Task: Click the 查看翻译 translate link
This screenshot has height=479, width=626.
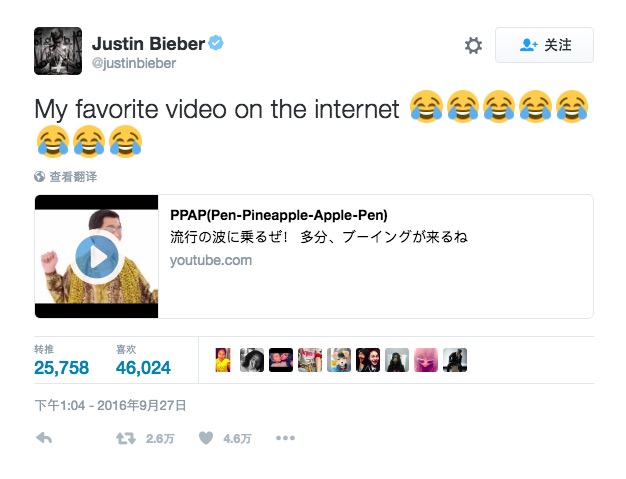Action: click(x=73, y=176)
